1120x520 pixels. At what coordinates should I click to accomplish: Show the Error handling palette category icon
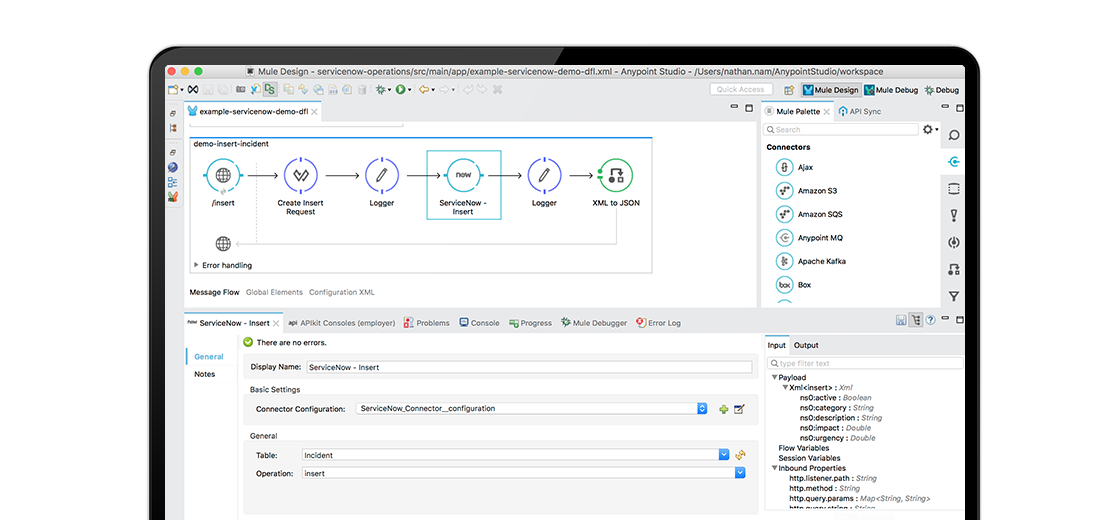(x=953, y=215)
